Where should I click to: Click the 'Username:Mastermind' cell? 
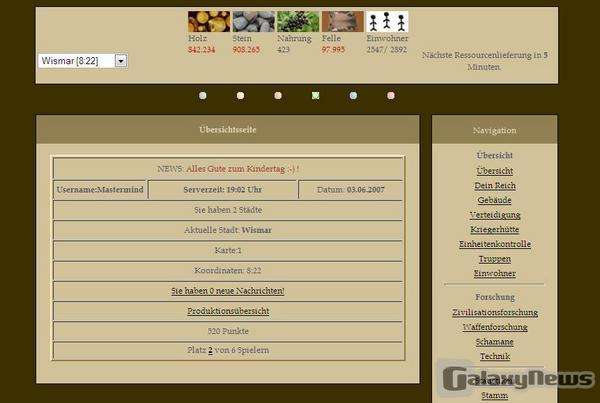[x=100, y=189]
